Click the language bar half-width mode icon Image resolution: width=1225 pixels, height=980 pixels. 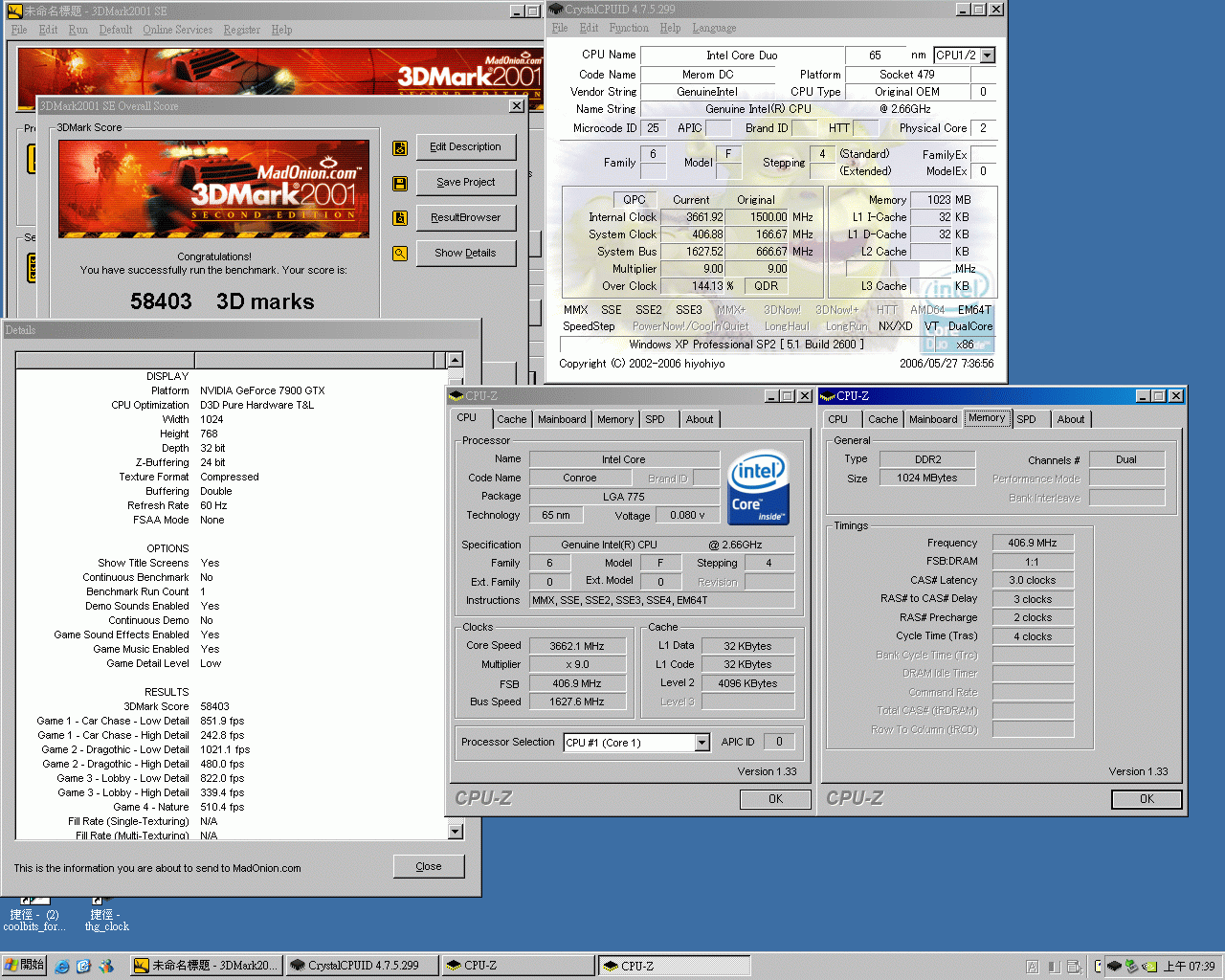[1054, 967]
